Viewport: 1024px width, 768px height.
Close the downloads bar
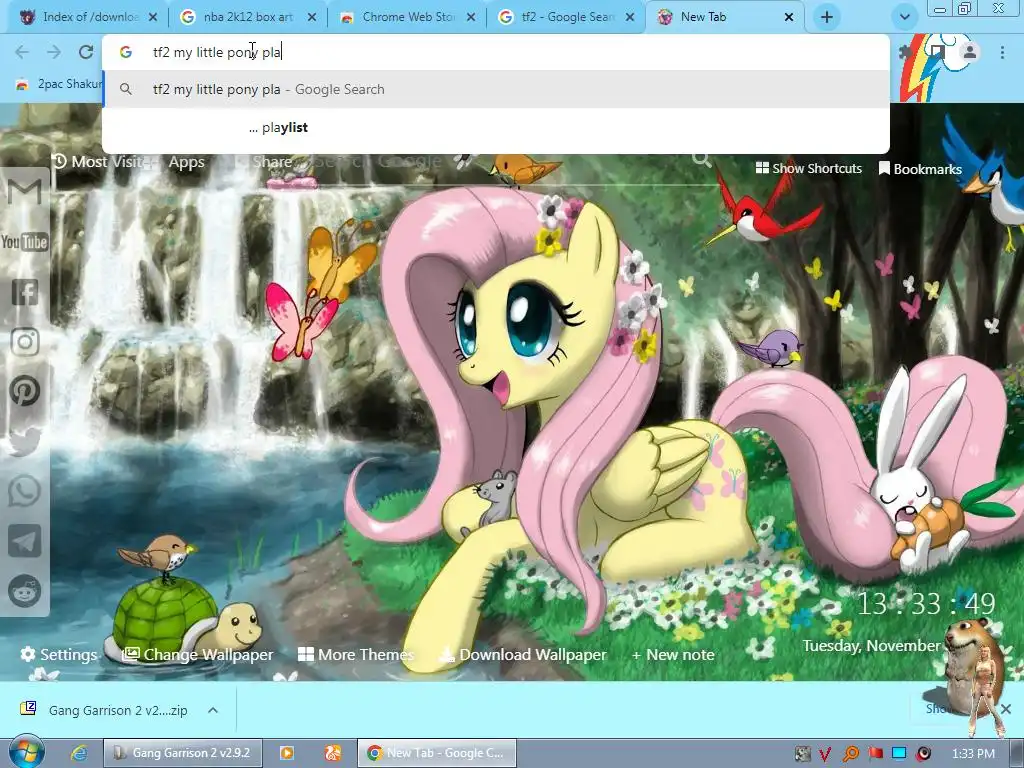tap(1006, 709)
